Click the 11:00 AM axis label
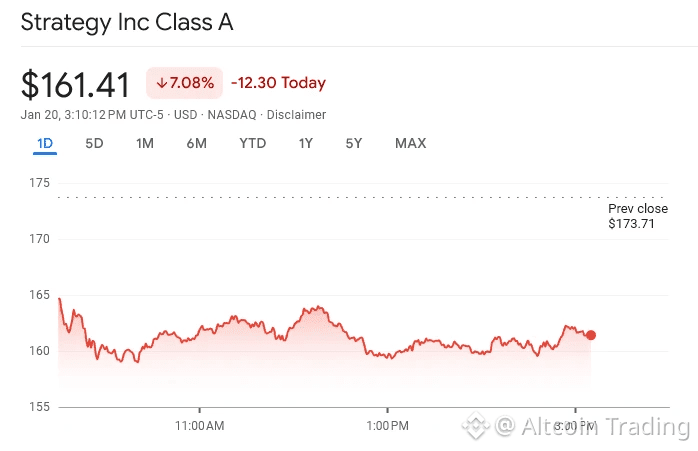 point(200,426)
